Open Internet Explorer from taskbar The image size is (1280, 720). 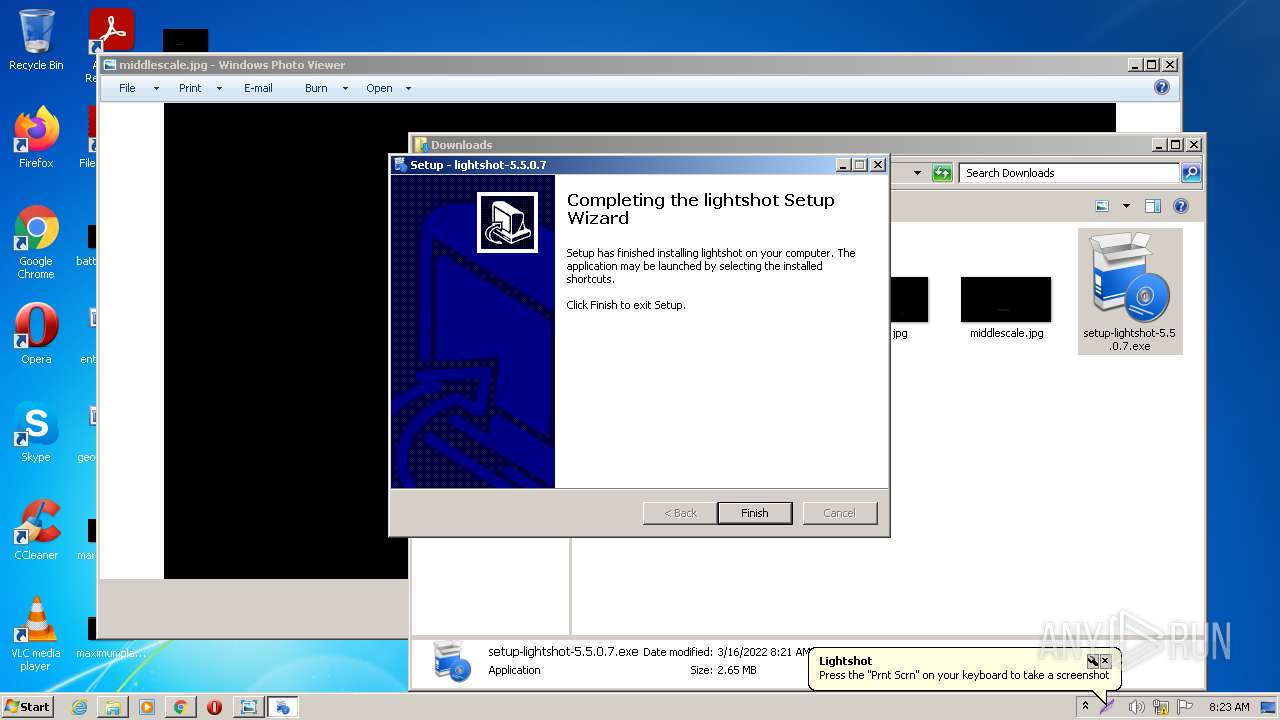(79, 707)
